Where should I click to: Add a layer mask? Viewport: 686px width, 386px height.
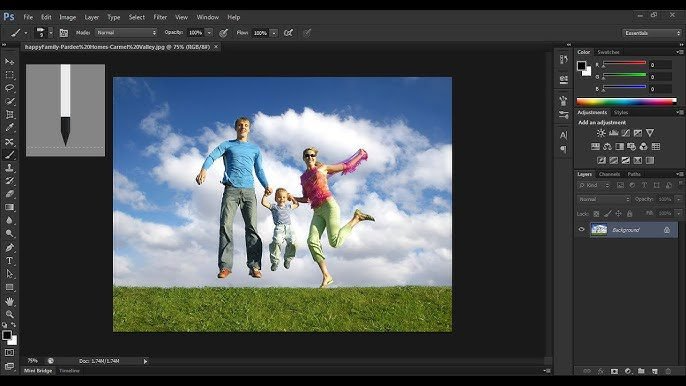(614, 371)
